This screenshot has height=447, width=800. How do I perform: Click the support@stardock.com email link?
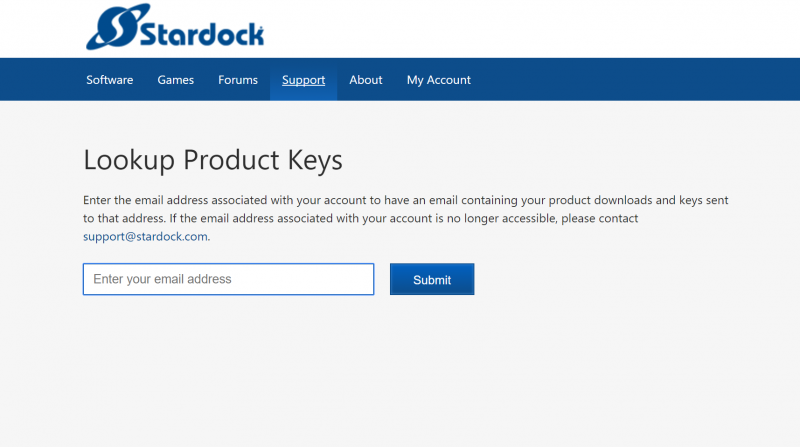coord(146,237)
